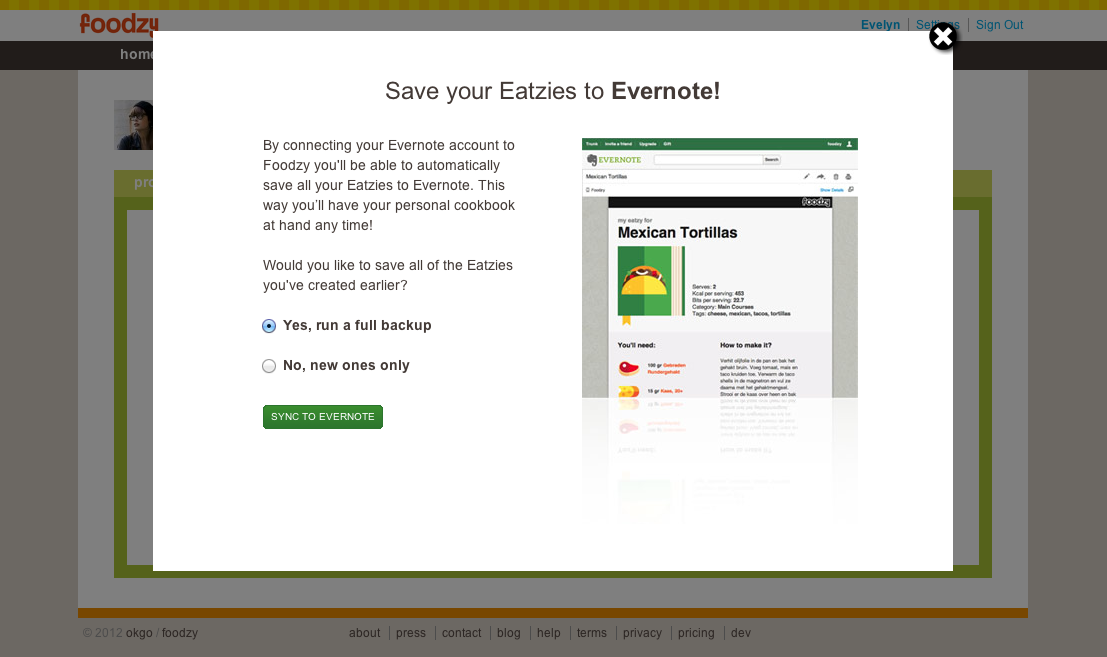This screenshot has width=1107, height=657.
Task: Open the home navigation item
Action: (x=136, y=54)
